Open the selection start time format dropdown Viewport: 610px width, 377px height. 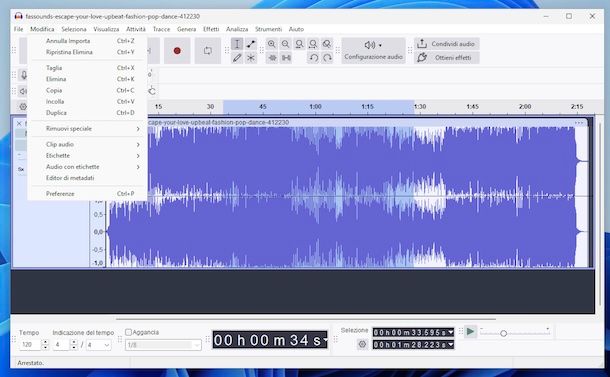point(450,332)
